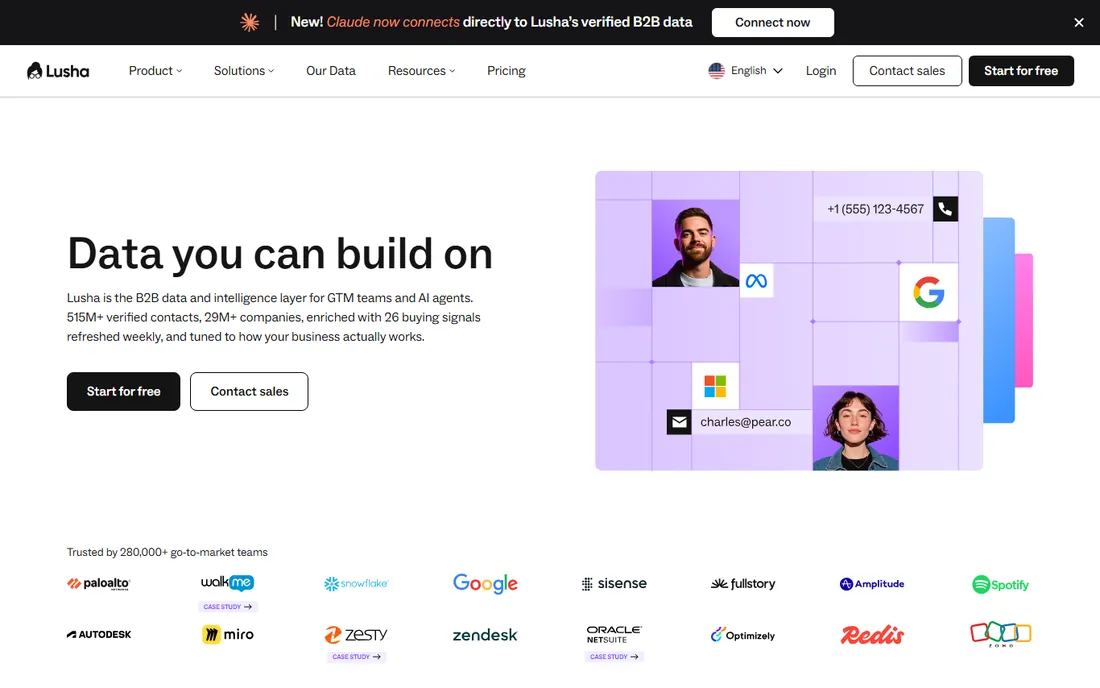Dismiss the announcement banner with the X
This screenshot has width=1100, height=688.
pos(1079,22)
